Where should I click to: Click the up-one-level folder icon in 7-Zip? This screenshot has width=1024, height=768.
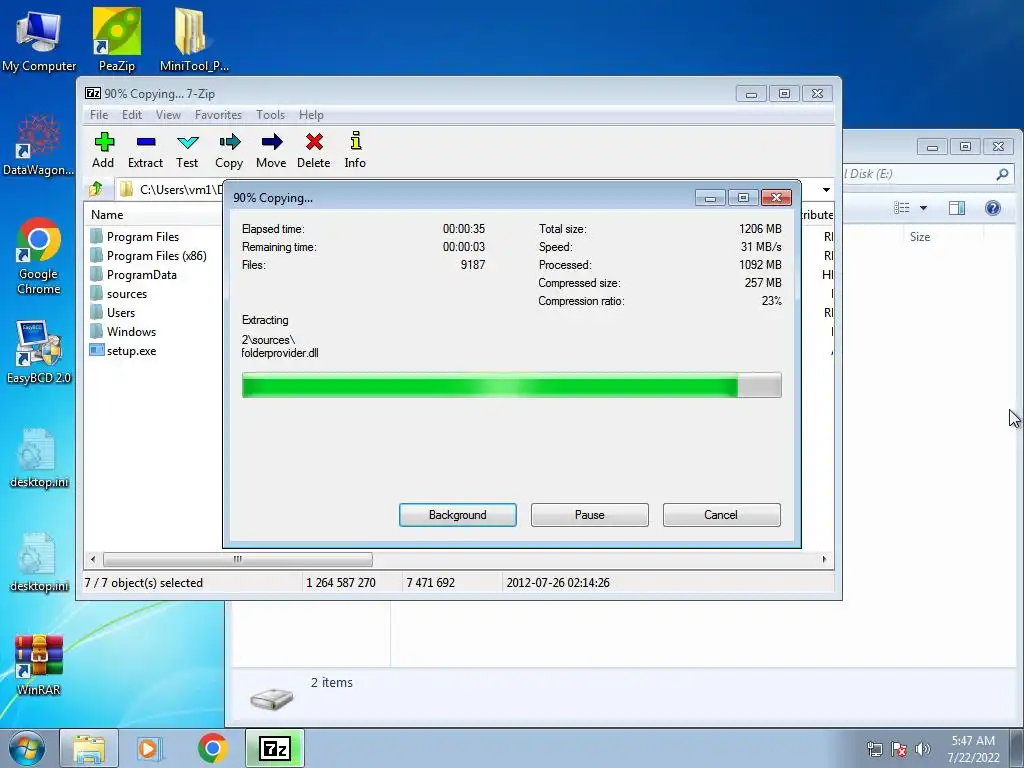[96, 189]
